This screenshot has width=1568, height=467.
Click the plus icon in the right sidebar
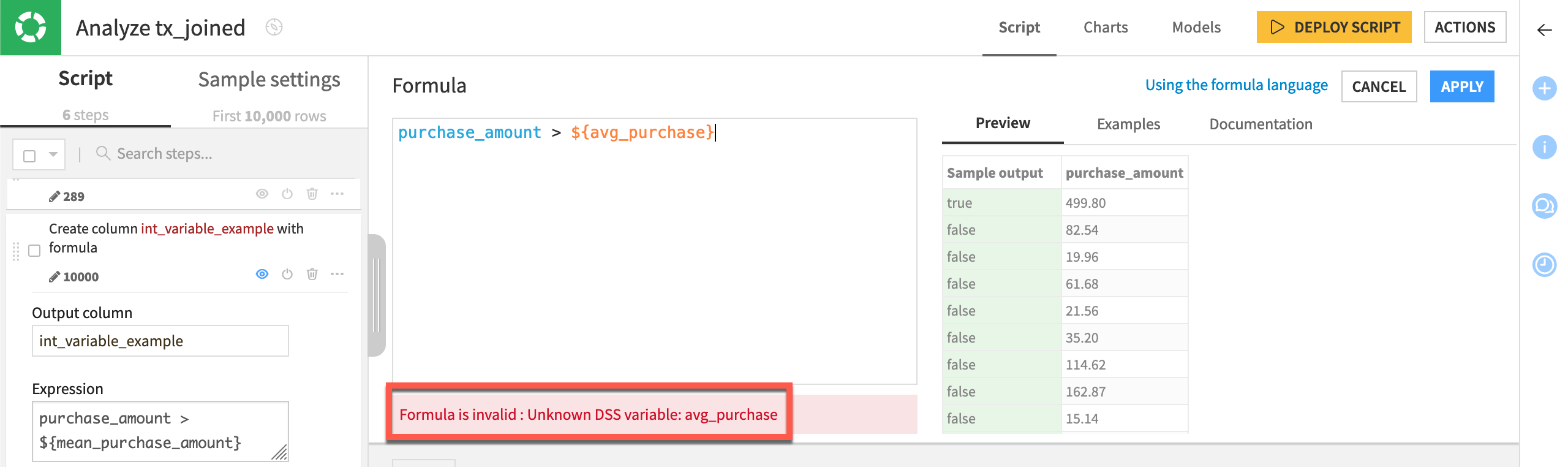pyautogui.click(x=1544, y=89)
